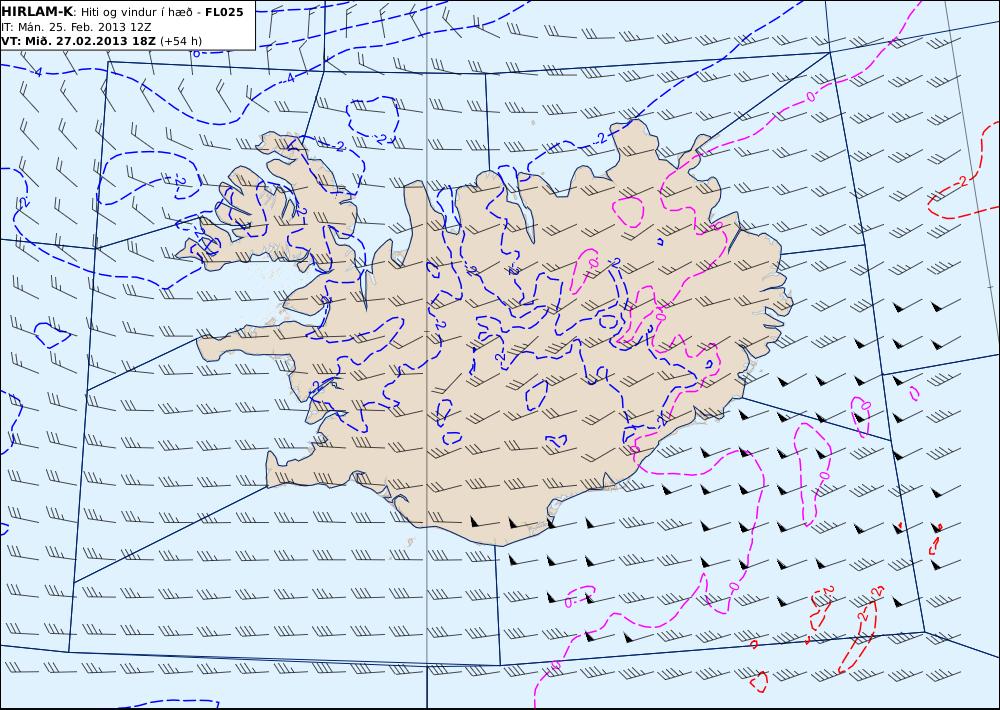
Task: Click the '(+54 h)' forecast offset text
Action: tap(180, 41)
